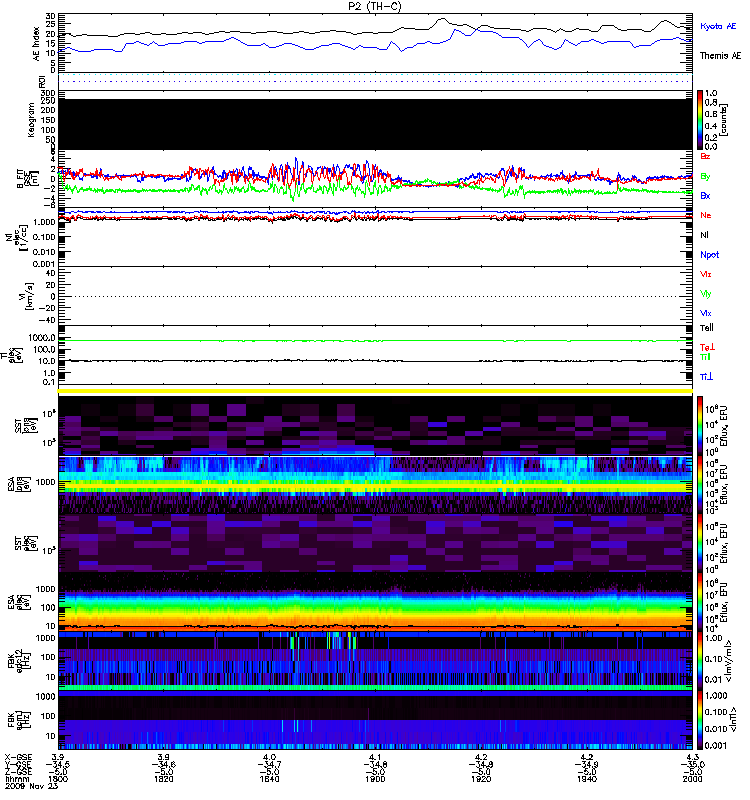
Task: Click the 1800 time tick label
Action: click(x=58, y=779)
